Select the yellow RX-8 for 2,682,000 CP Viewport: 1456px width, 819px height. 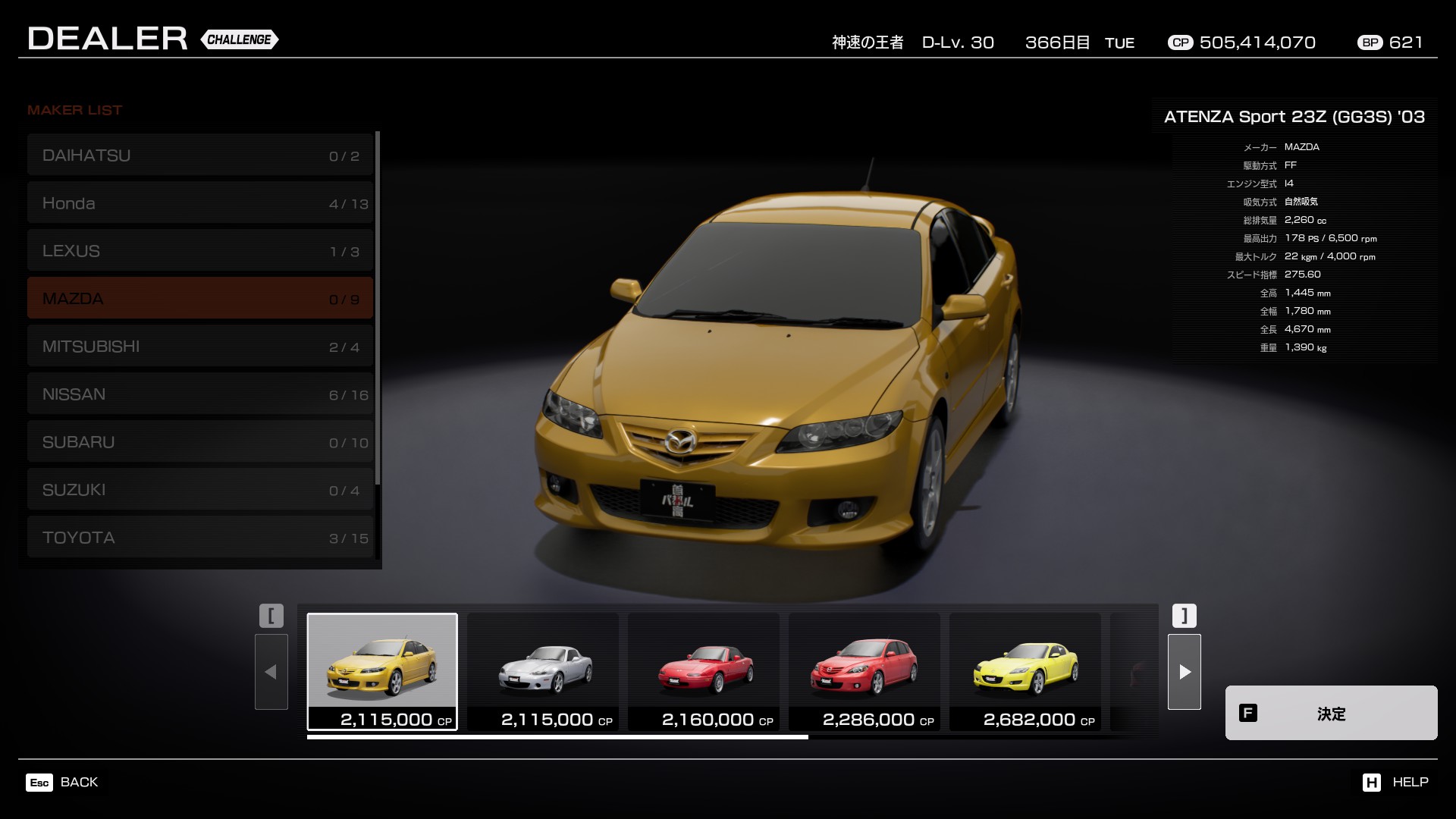pyautogui.click(x=1025, y=671)
